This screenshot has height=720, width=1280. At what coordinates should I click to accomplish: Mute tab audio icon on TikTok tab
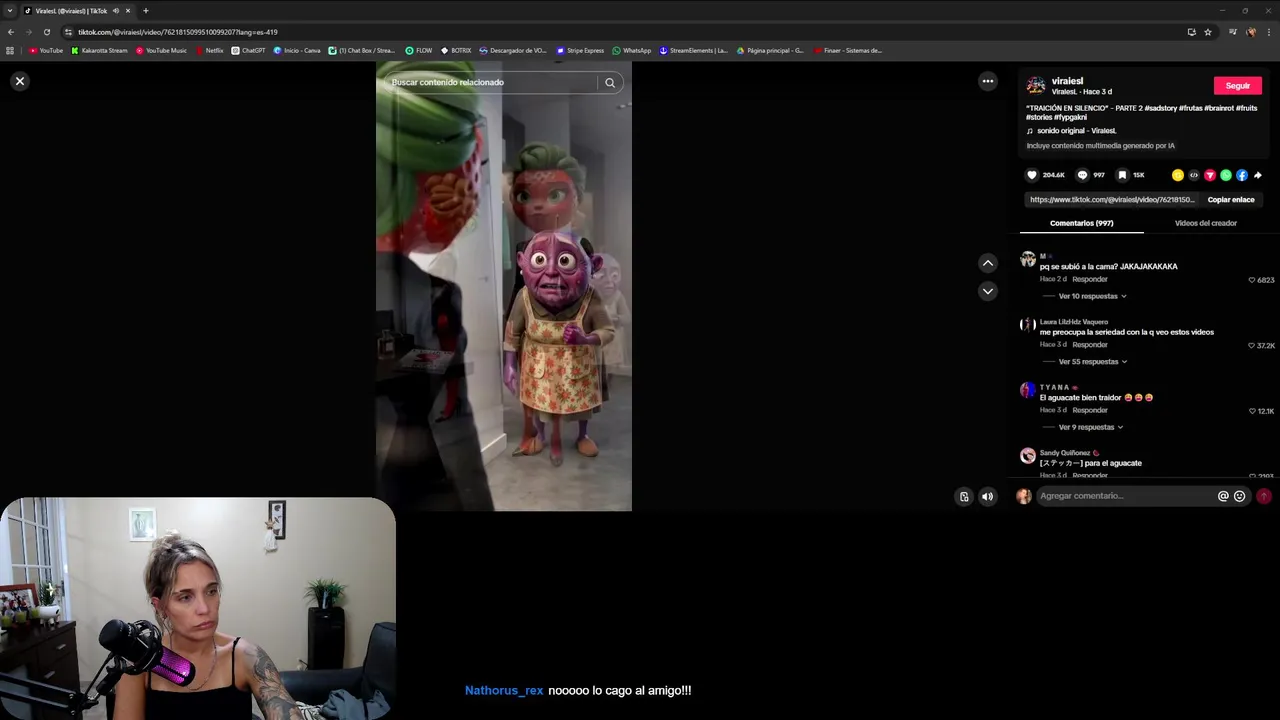116,11
